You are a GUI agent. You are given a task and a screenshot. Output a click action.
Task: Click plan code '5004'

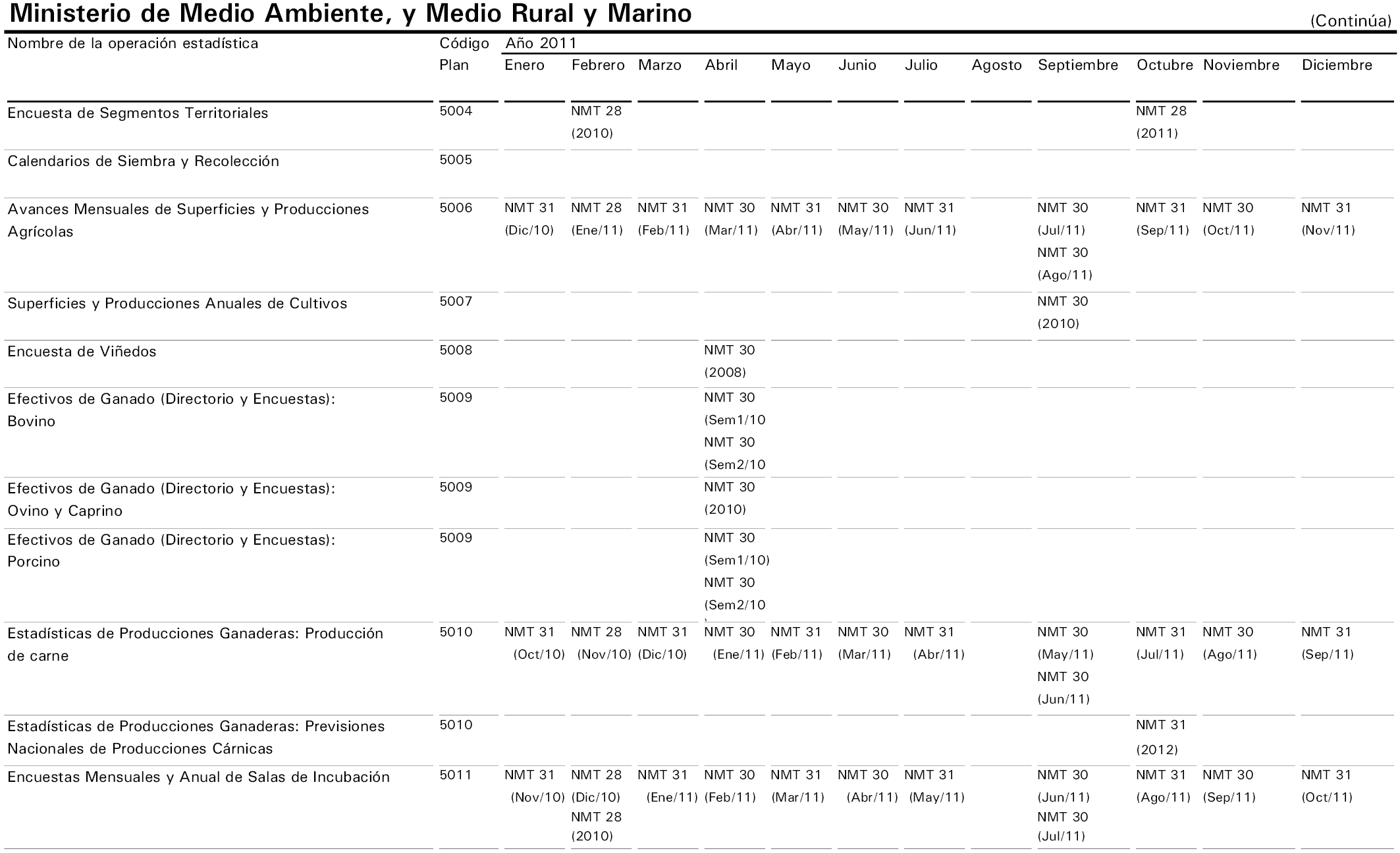456,111
